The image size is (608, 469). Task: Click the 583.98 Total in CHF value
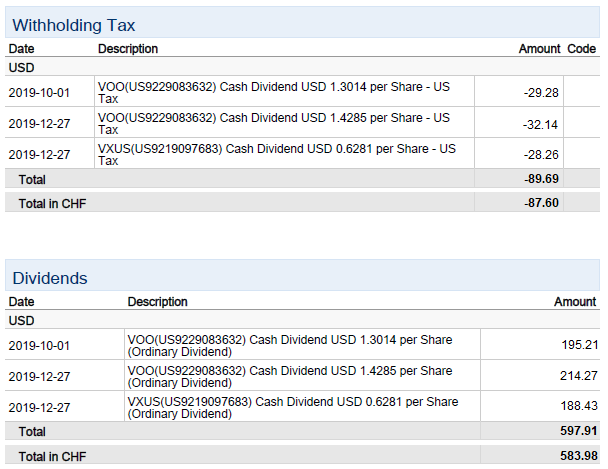[579, 455]
